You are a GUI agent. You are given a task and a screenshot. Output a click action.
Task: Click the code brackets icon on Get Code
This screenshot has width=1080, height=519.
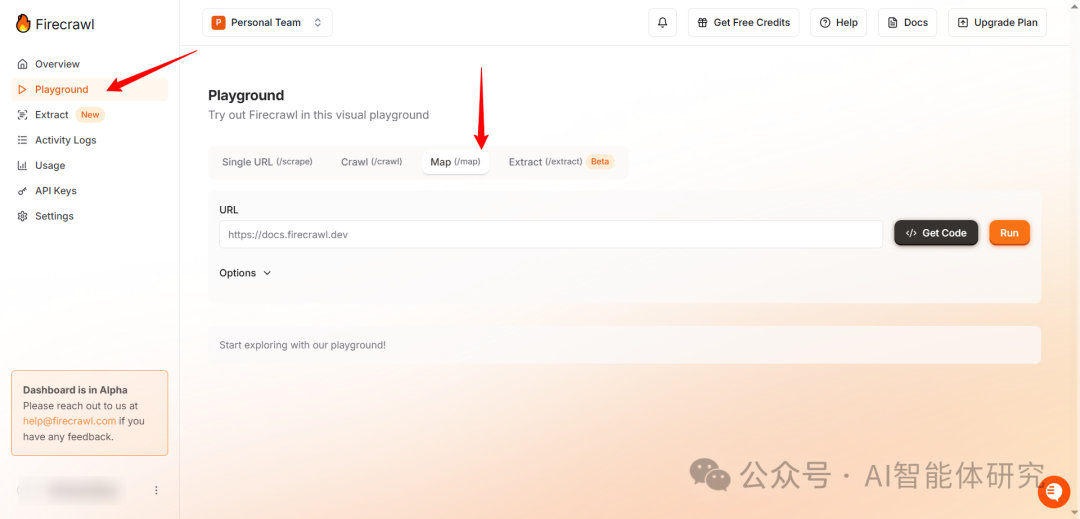tap(911, 233)
